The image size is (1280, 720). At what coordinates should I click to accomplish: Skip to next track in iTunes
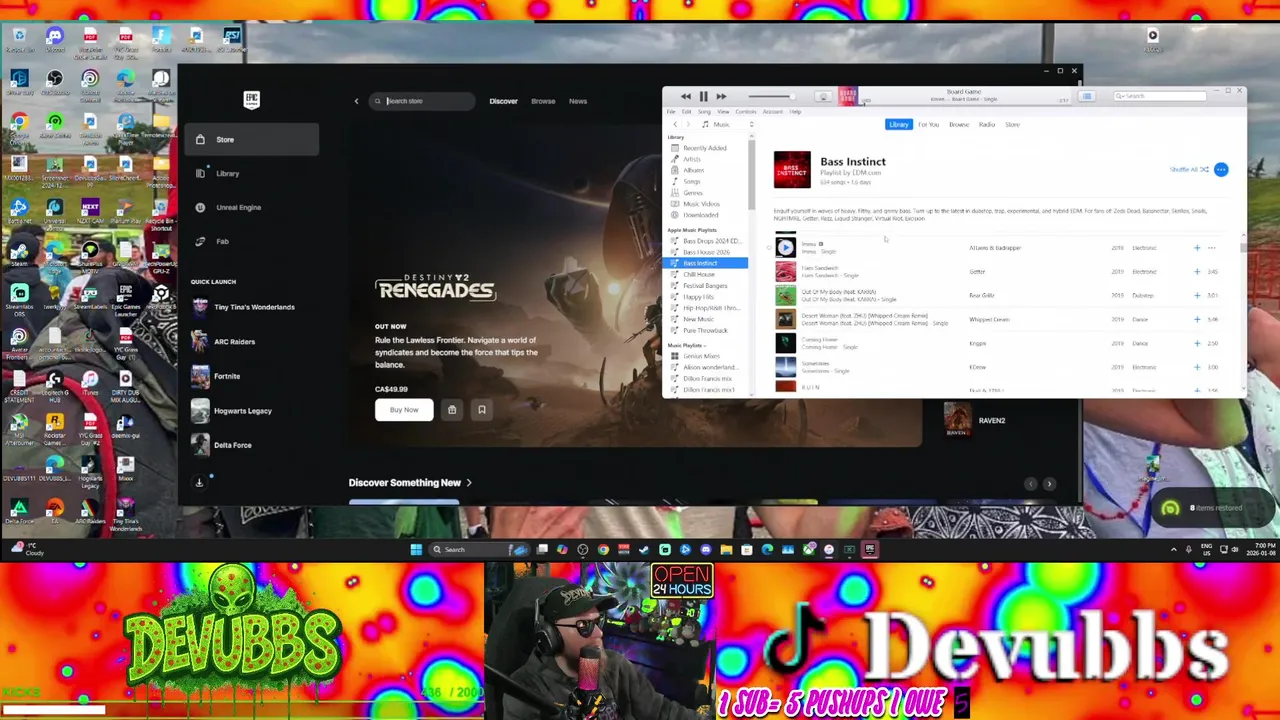point(721,97)
